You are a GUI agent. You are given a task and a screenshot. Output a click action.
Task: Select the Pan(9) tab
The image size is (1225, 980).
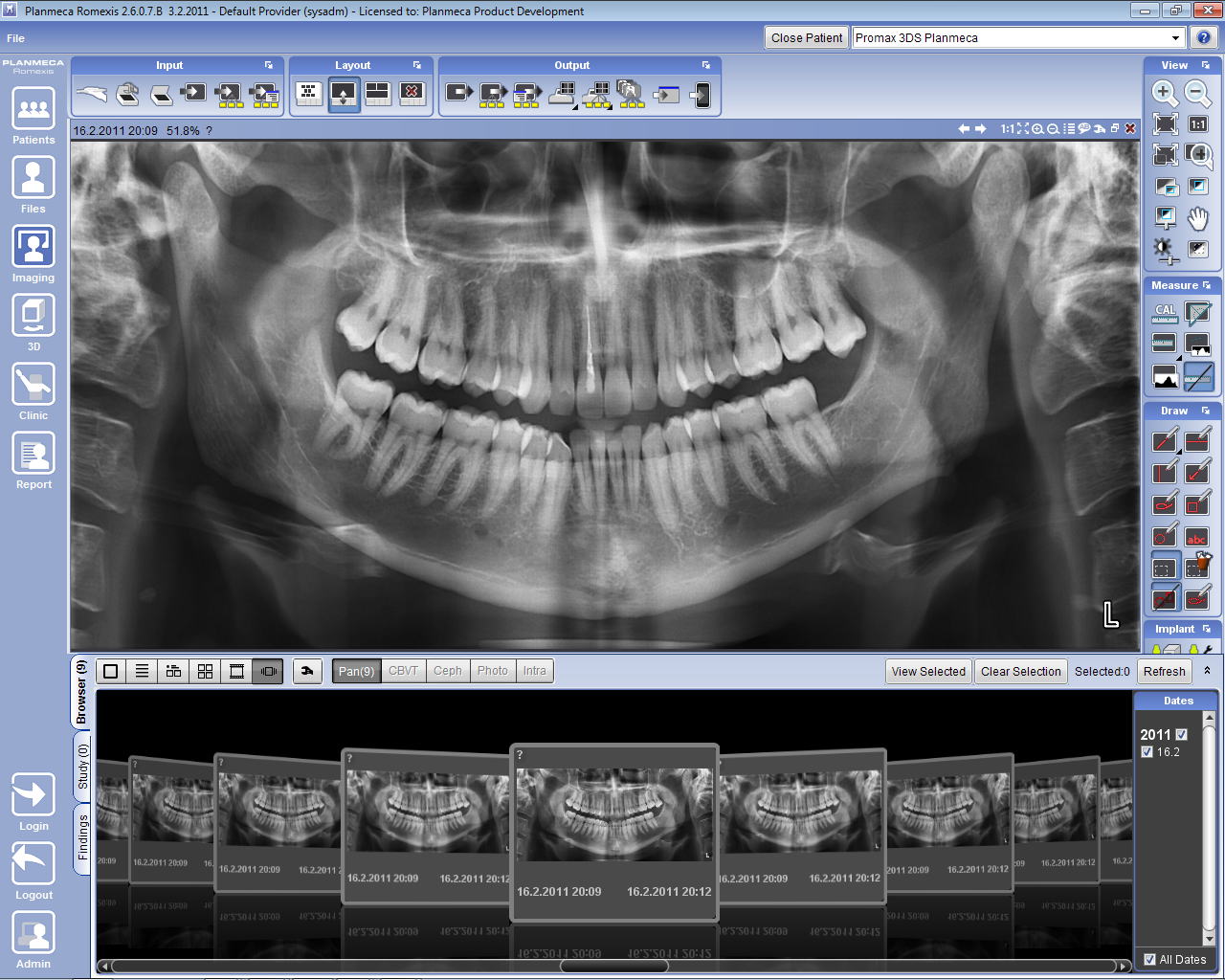click(x=356, y=671)
